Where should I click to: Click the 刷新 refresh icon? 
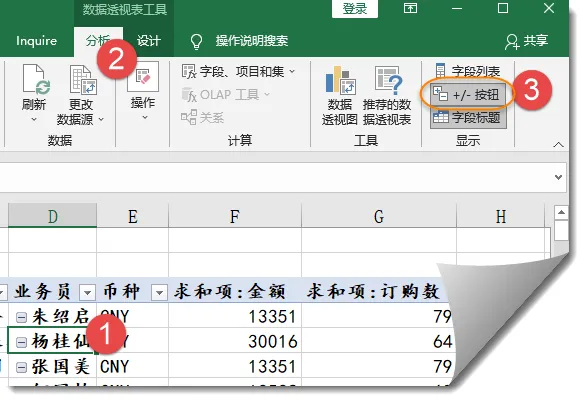click(36, 79)
